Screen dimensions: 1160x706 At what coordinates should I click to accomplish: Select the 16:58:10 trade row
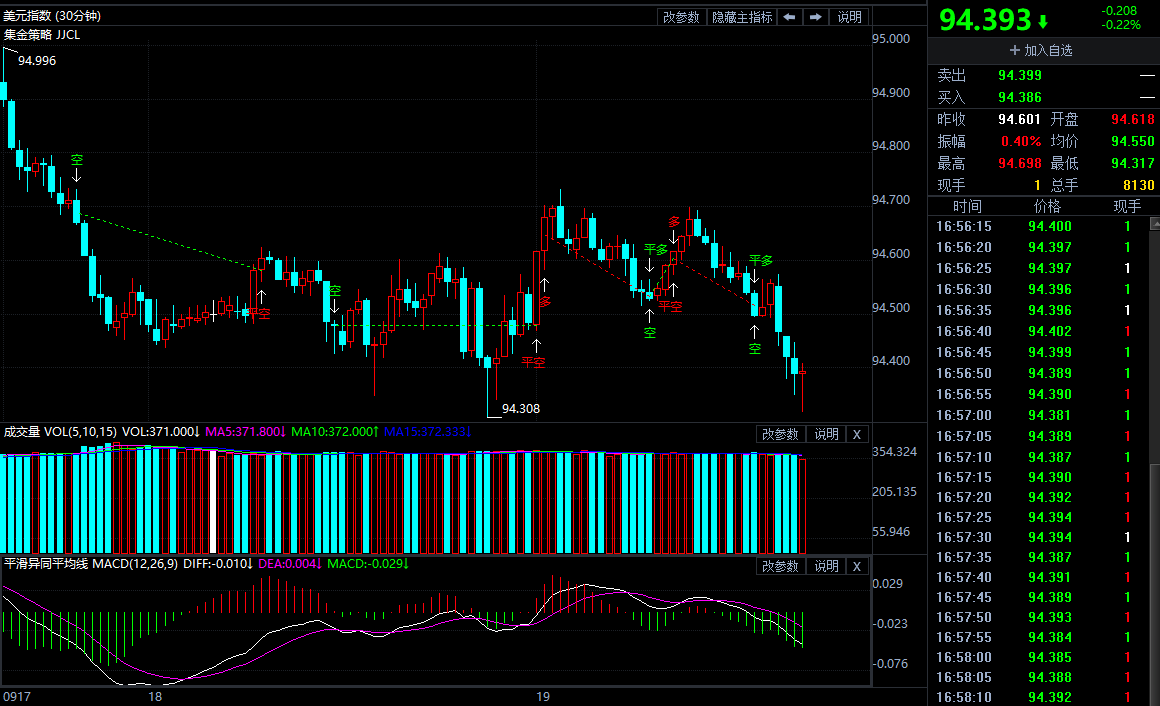tap(1039, 697)
